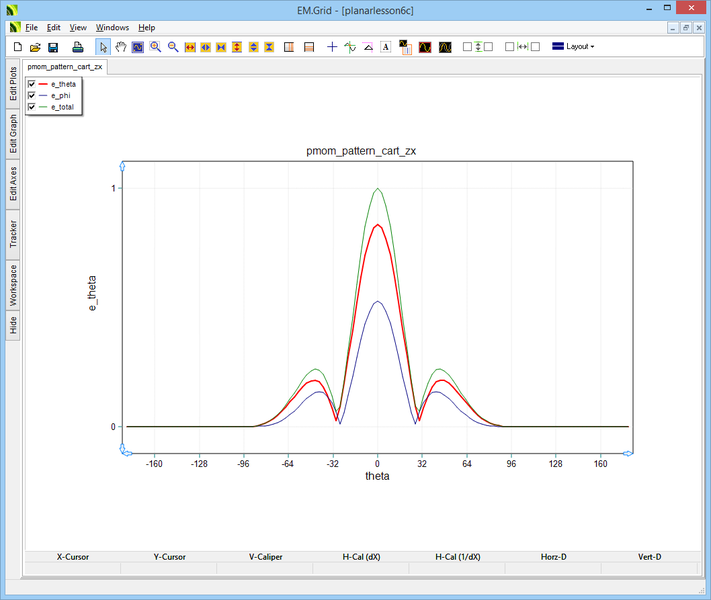
Task: Open a file with folder icon
Action: pos(35,47)
